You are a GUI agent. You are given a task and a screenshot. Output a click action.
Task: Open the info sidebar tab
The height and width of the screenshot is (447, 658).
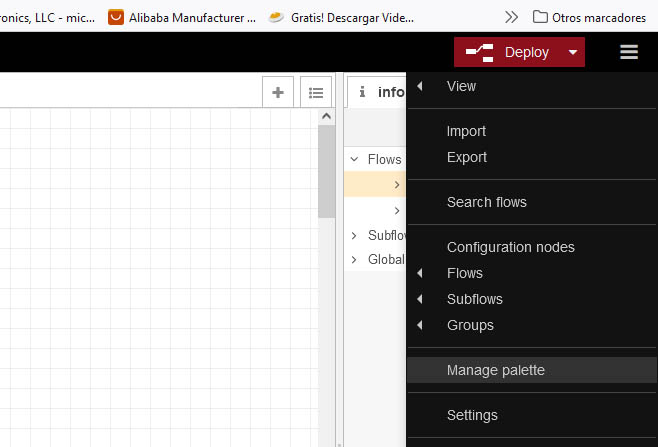point(377,92)
